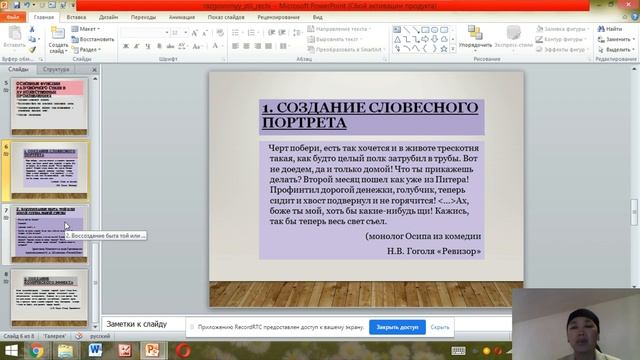Image resolution: width=640 pixels, height=360 pixels.
Task: Center the paragraph text
Action: [x=247, y=46]
